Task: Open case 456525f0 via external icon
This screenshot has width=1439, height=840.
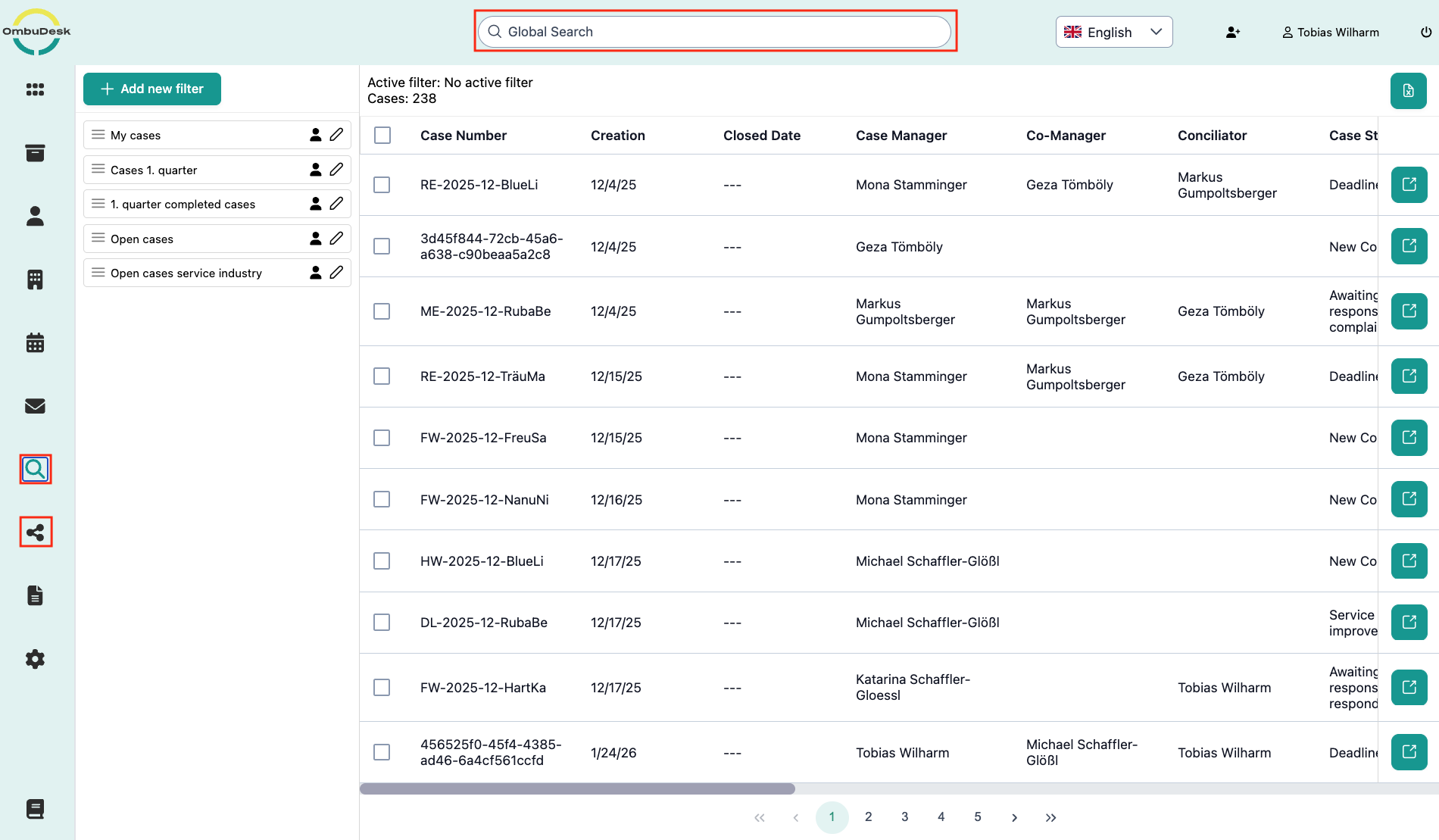Action: (x=1409, y=752)
